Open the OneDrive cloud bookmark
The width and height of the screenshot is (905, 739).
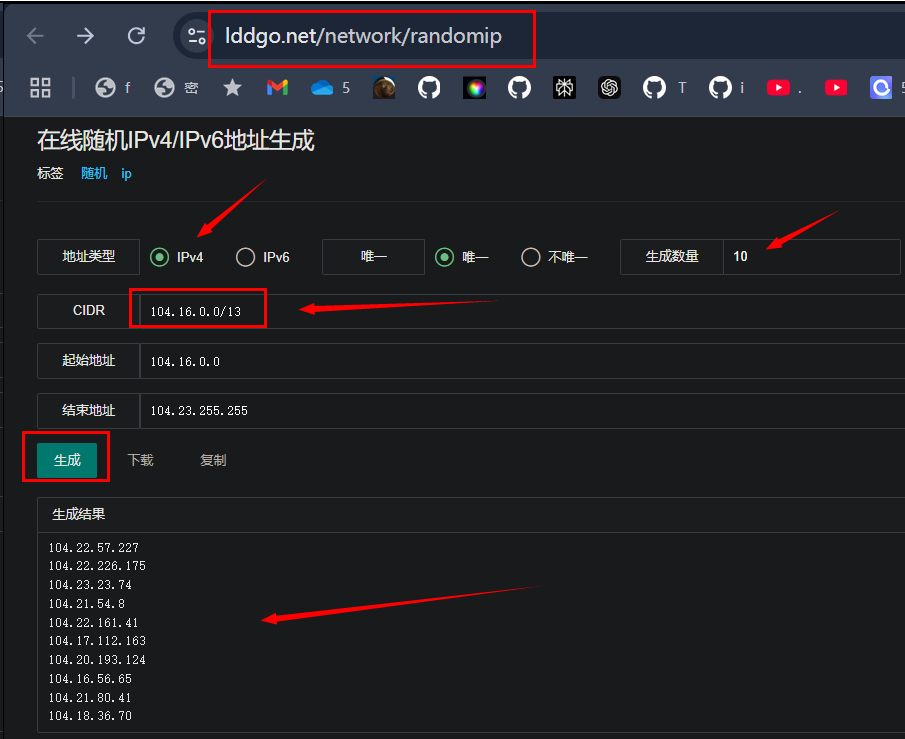tap(322, 88)
